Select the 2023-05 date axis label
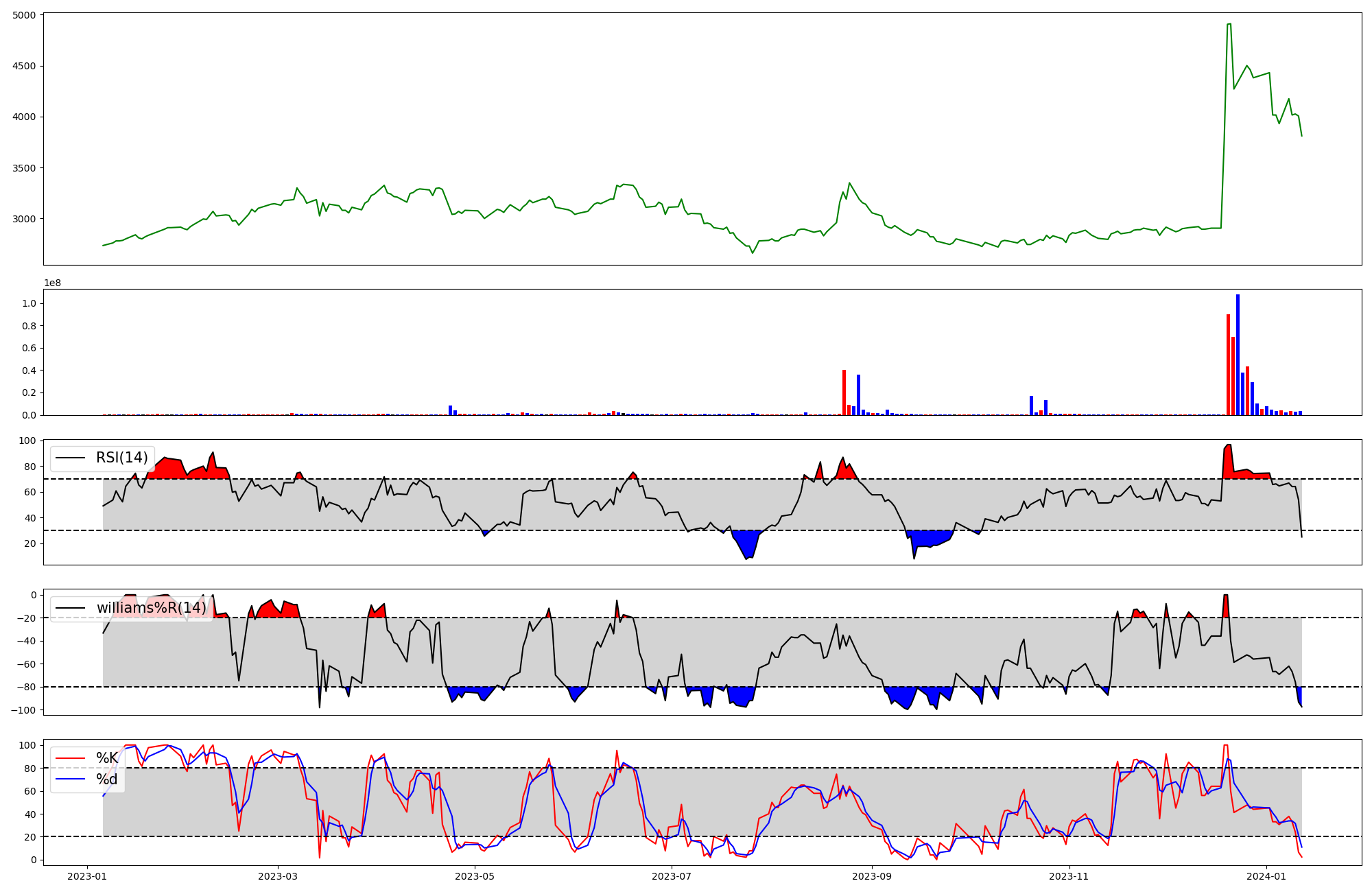Screen dimensions: 1372x892 pyautogui.click(x=475, y=876)
